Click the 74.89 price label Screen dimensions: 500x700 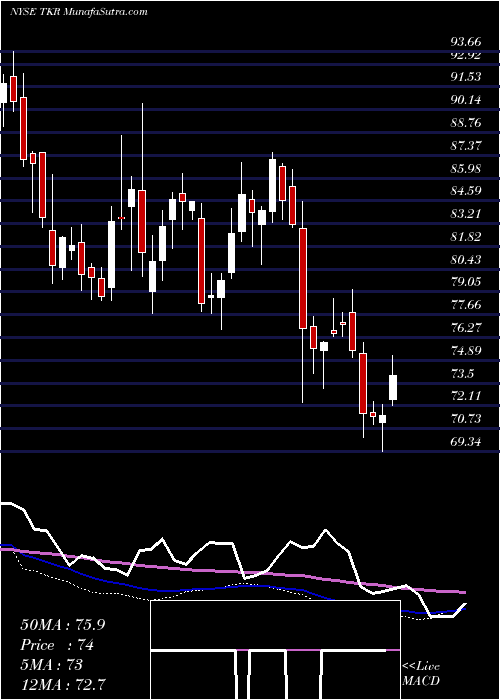pyautogui.click(x=466, y=351)
